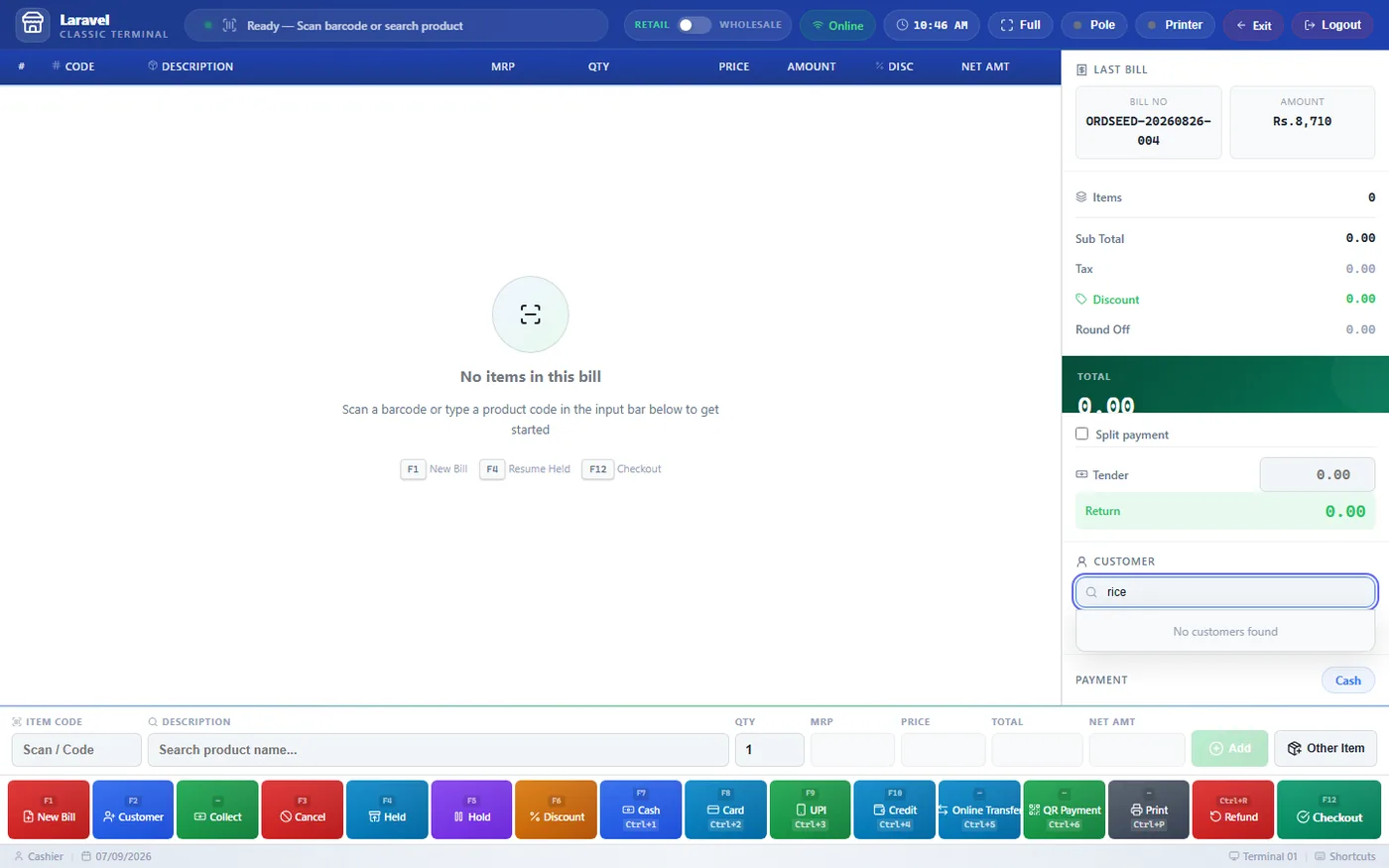This screenshot has height=868, width=1389.
Task: Toggle the Retail/Wholesale switch
Action: coord(694,25)
